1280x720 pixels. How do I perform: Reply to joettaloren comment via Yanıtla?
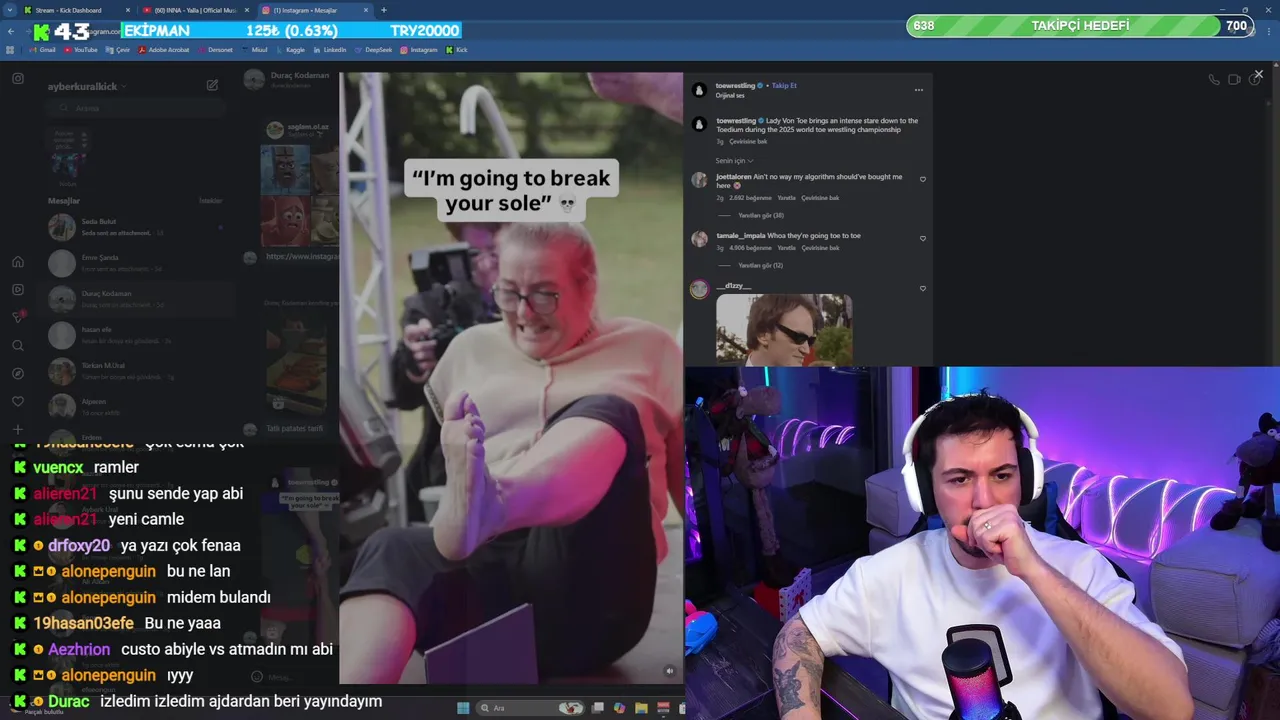[x=786, y=198]
